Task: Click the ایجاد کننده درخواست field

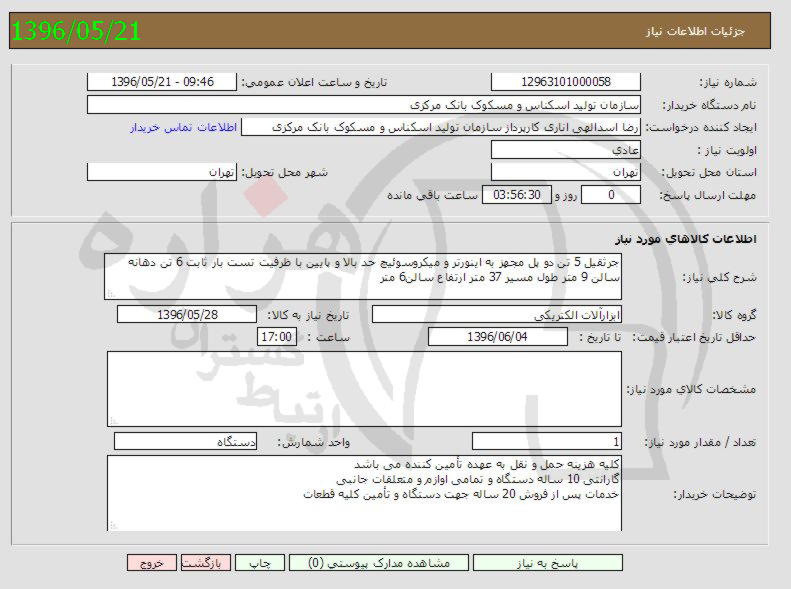Action: coord(441,127)
